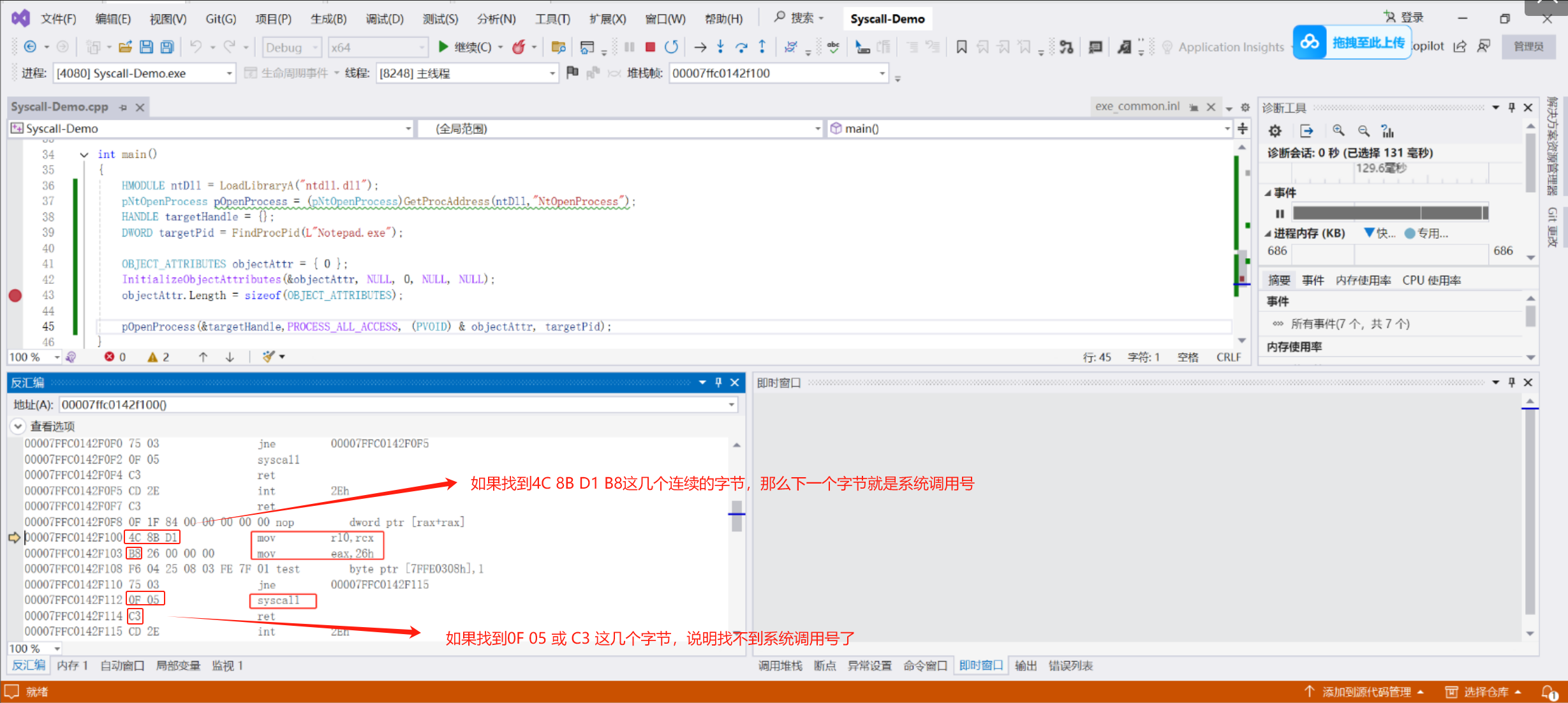This screenshot has width=1568, height=703.
Task: Collapse the main function at line 34
Action: point(84,154)
